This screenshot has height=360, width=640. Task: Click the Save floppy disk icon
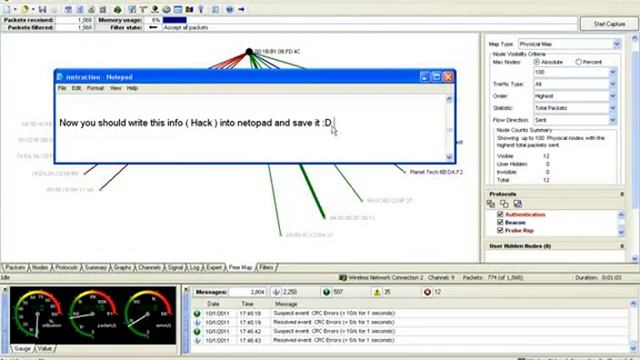click(42, 9)
